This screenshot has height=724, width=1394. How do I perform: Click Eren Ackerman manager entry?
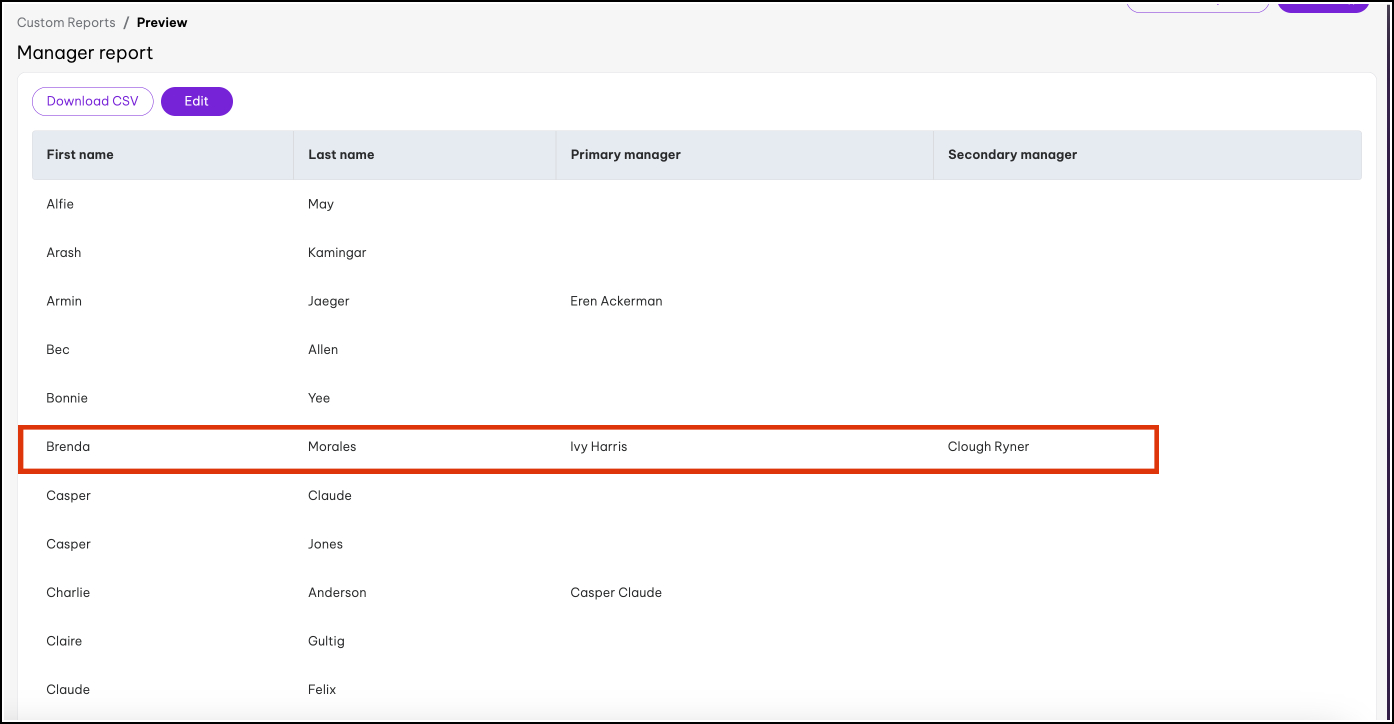tap(616, 301)
